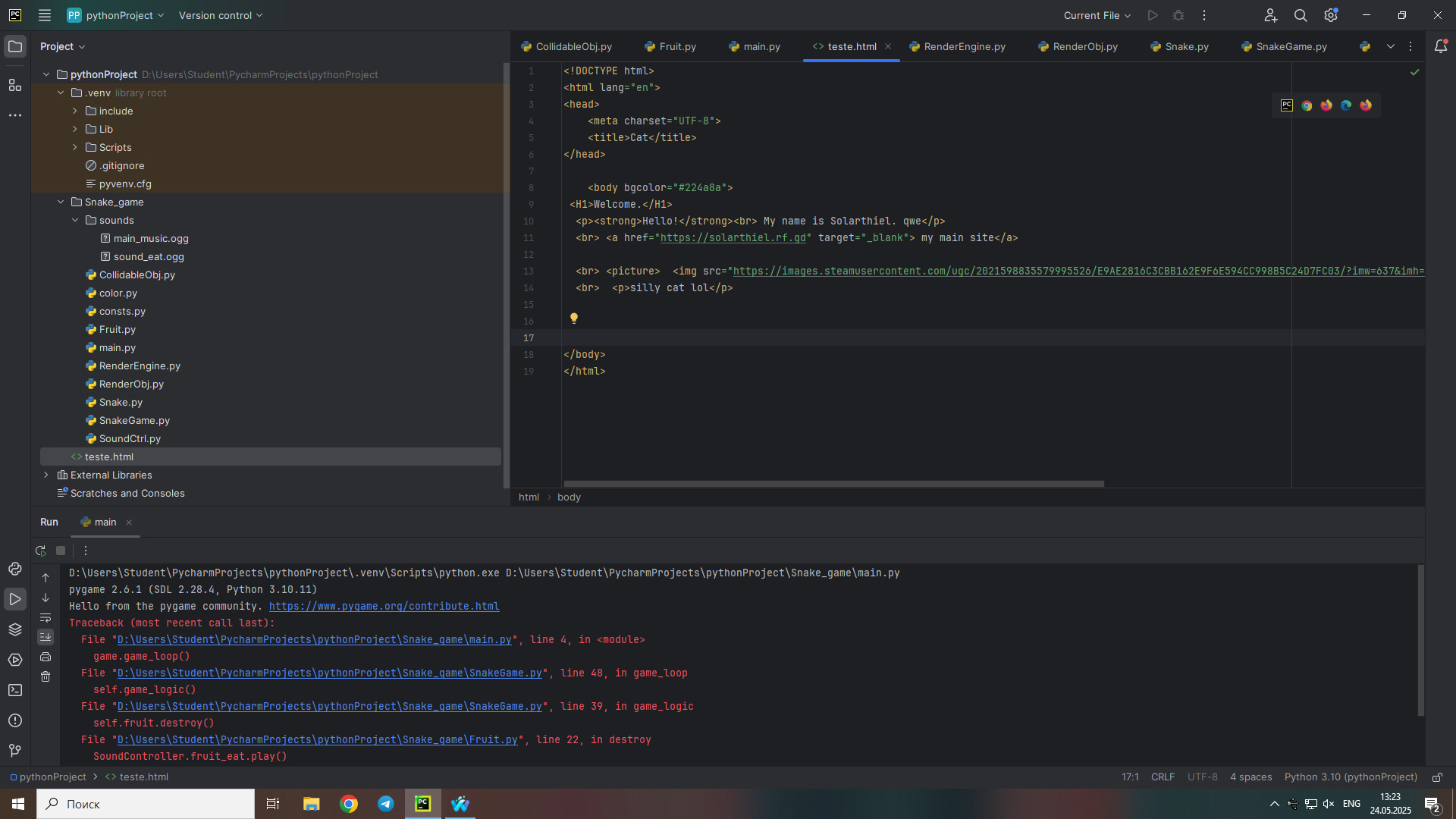Viewport: 1456px width, 819px height.
Task: Open the pygame contribute link
Action: coord(384,607)
